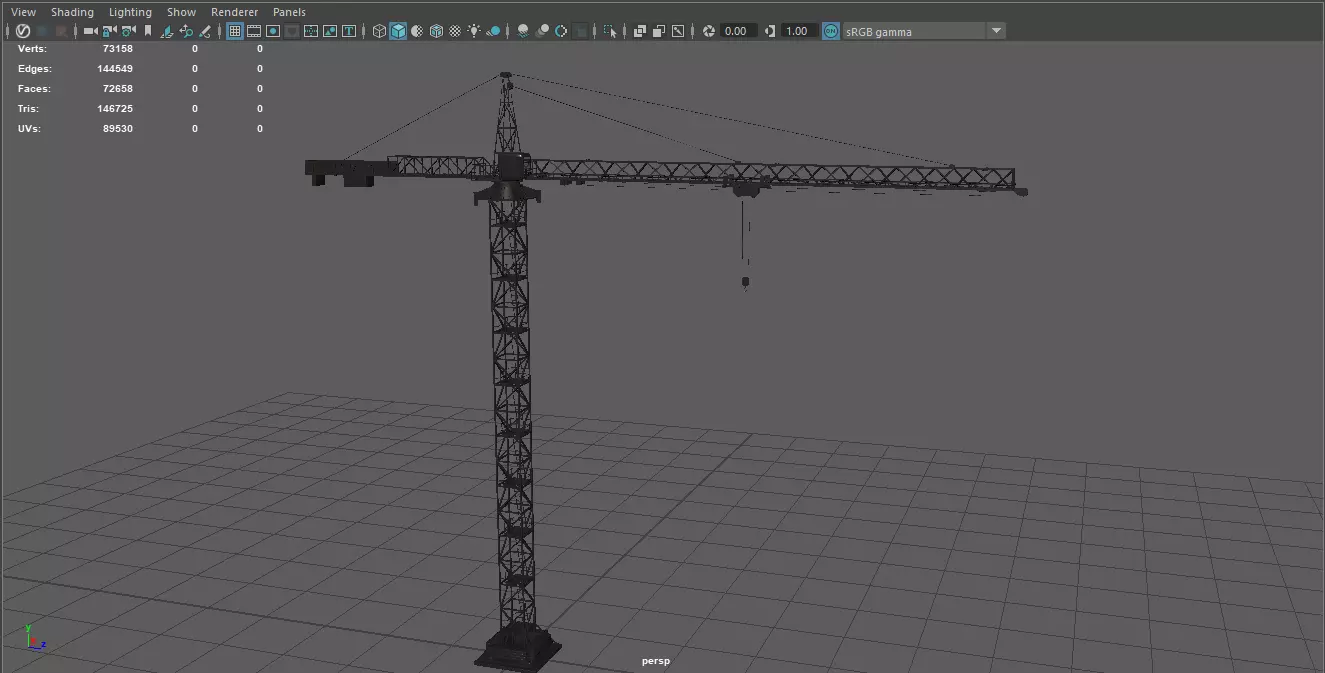Open Camera Attributes via gear camera icon
The width and height of the screenshot is (1325, 673).
point(128,31)
